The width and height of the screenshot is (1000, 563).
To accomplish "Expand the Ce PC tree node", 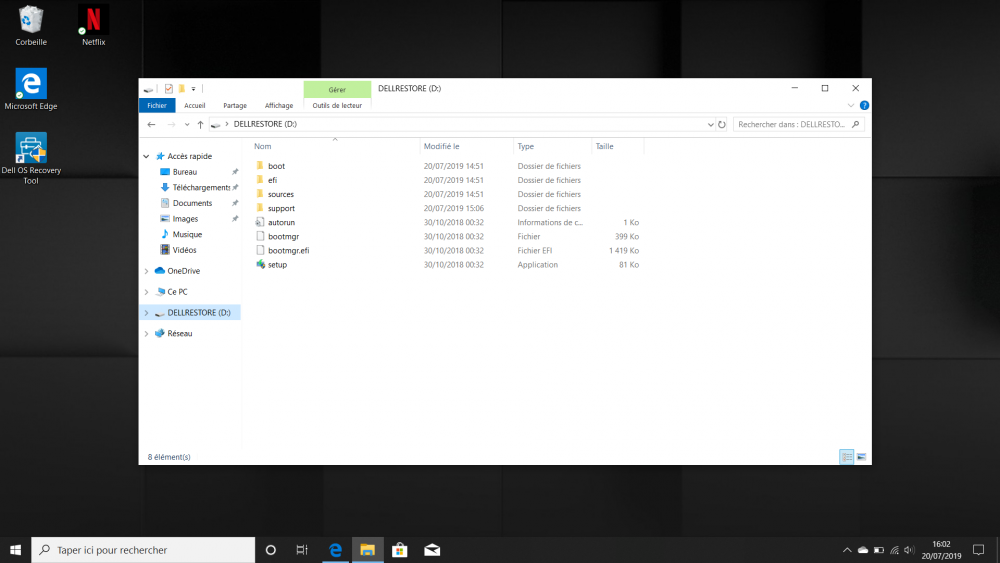I will 147,292.
